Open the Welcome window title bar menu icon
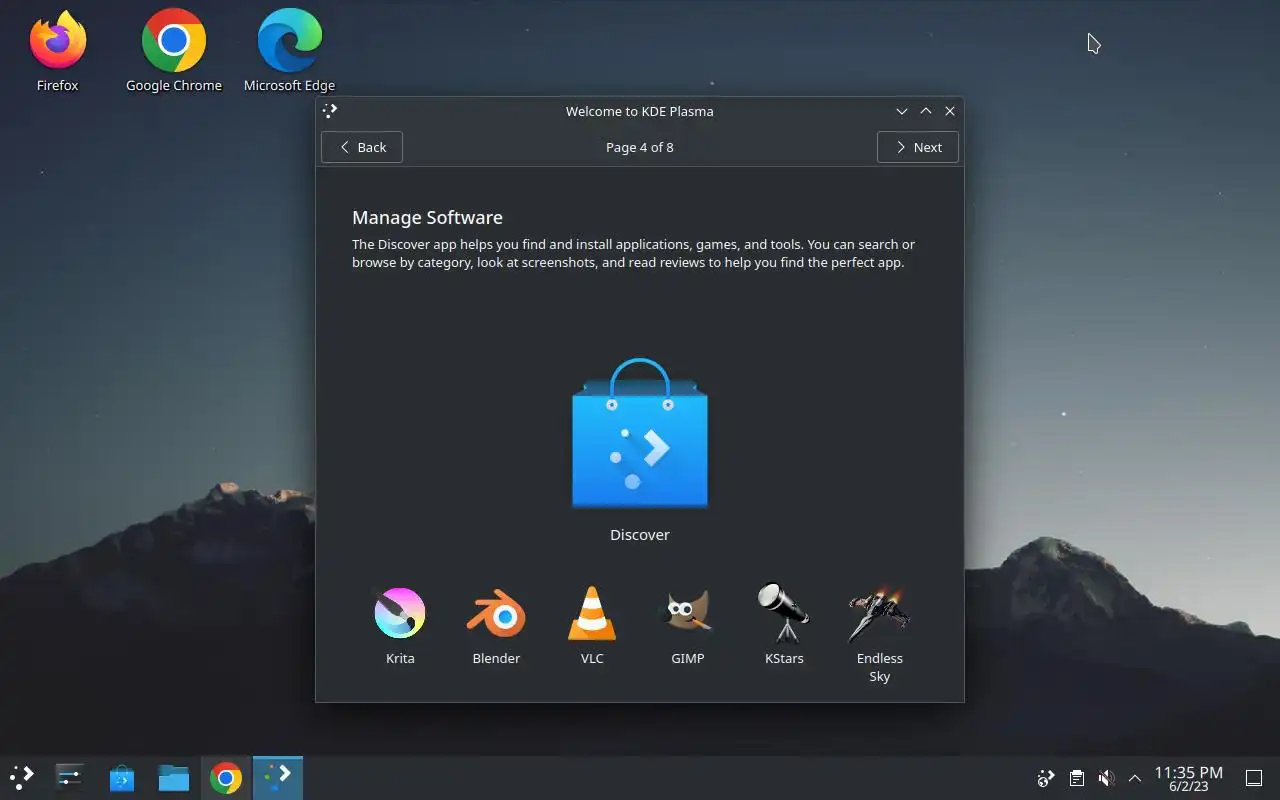1280x800 pixels. pos(331,111)
